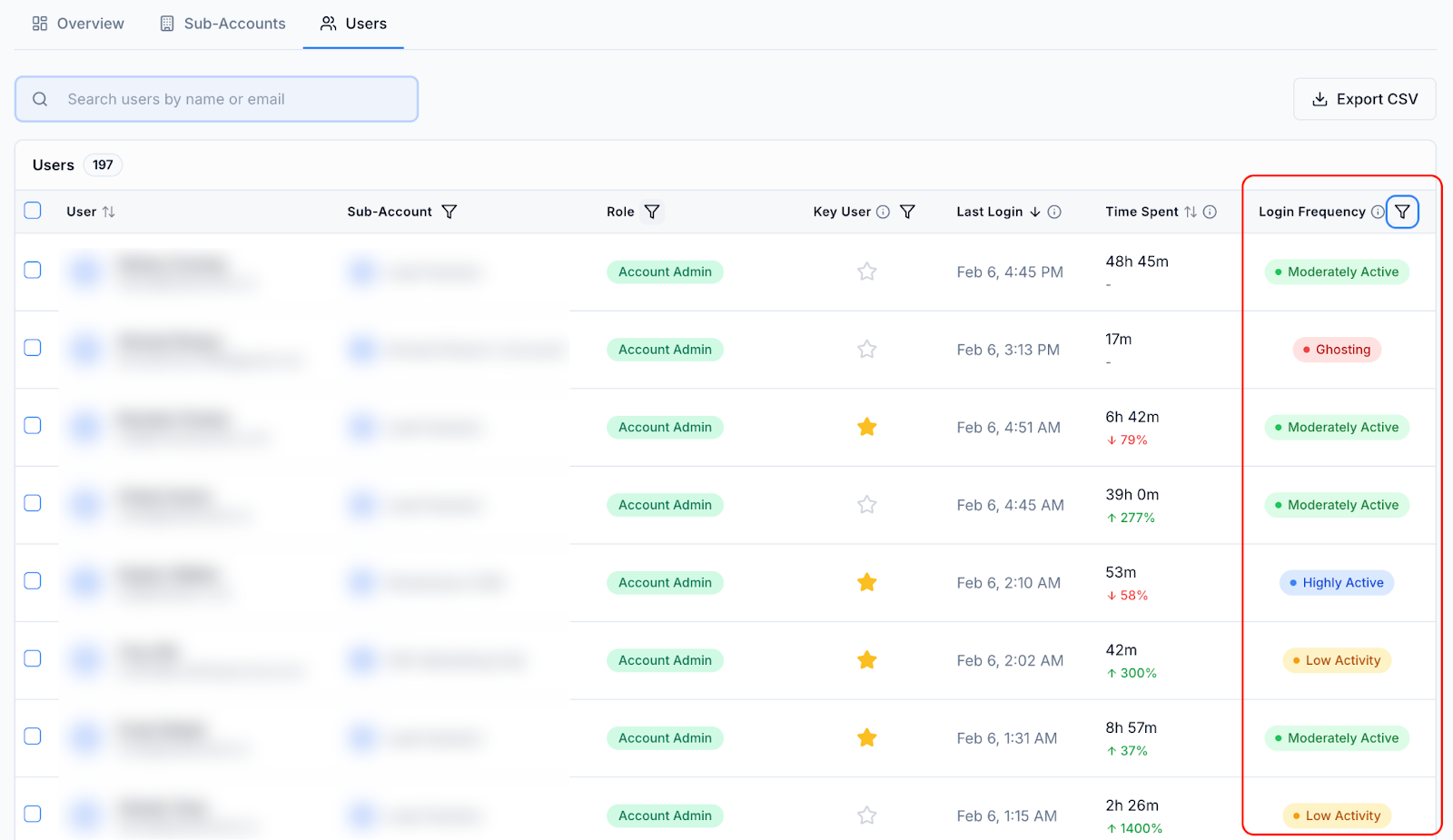The height and width of the screenshot is (840, 1453).
Task: Select the Highly Active user's checkbox
Action: point(33,581)
